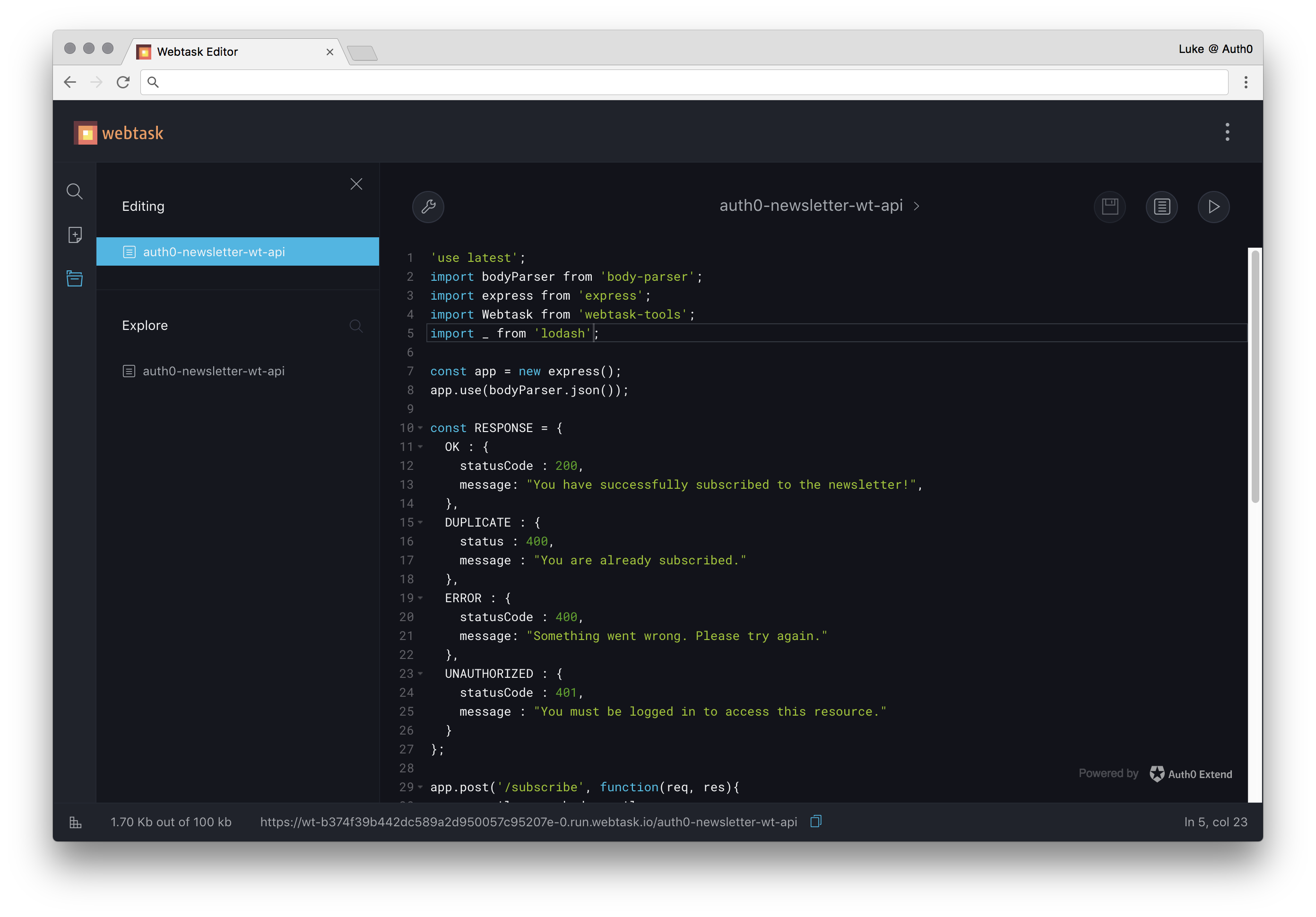Click the webtask URL in status bar
The image size is (1316, 917).
528,822
